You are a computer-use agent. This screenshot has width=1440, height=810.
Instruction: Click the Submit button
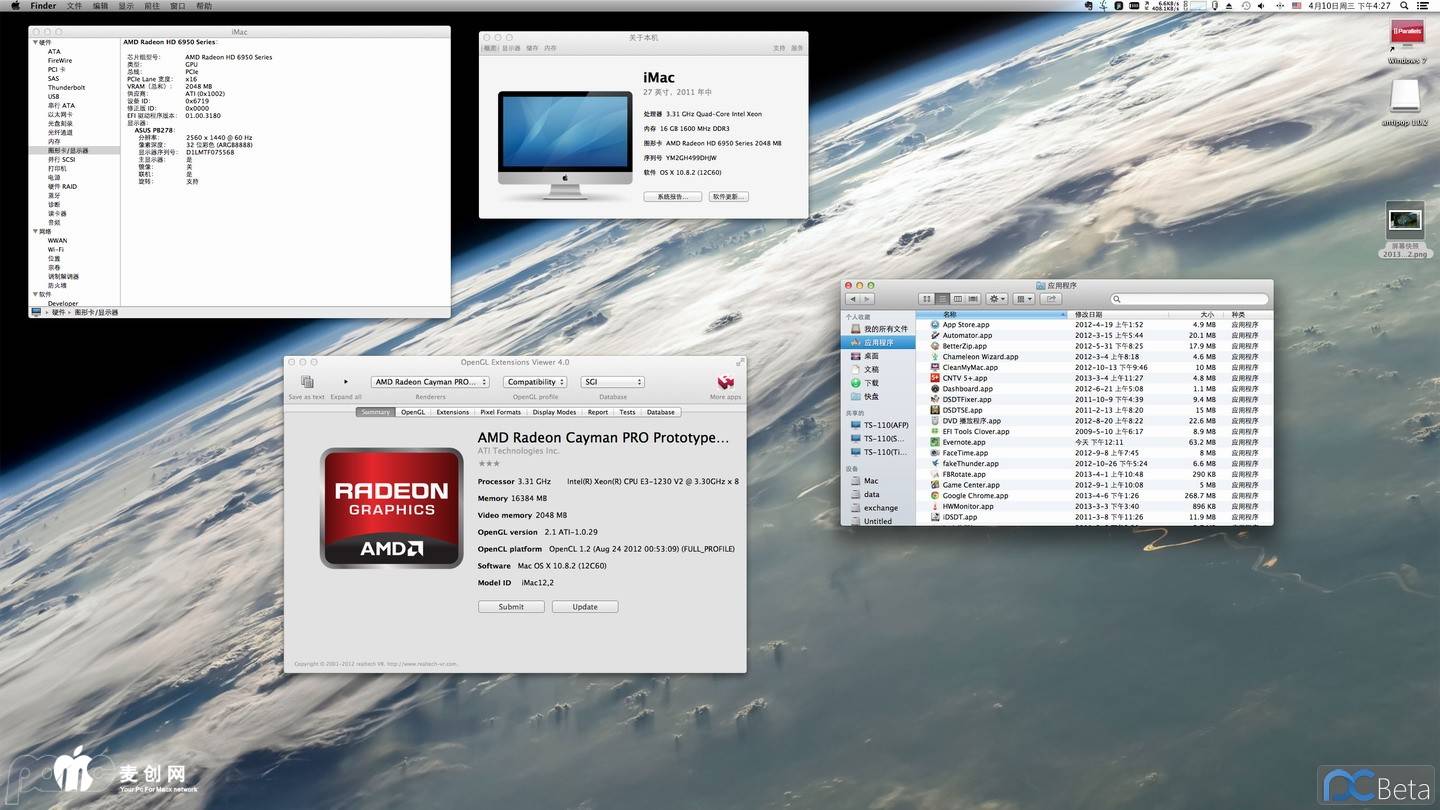(511, 607)
